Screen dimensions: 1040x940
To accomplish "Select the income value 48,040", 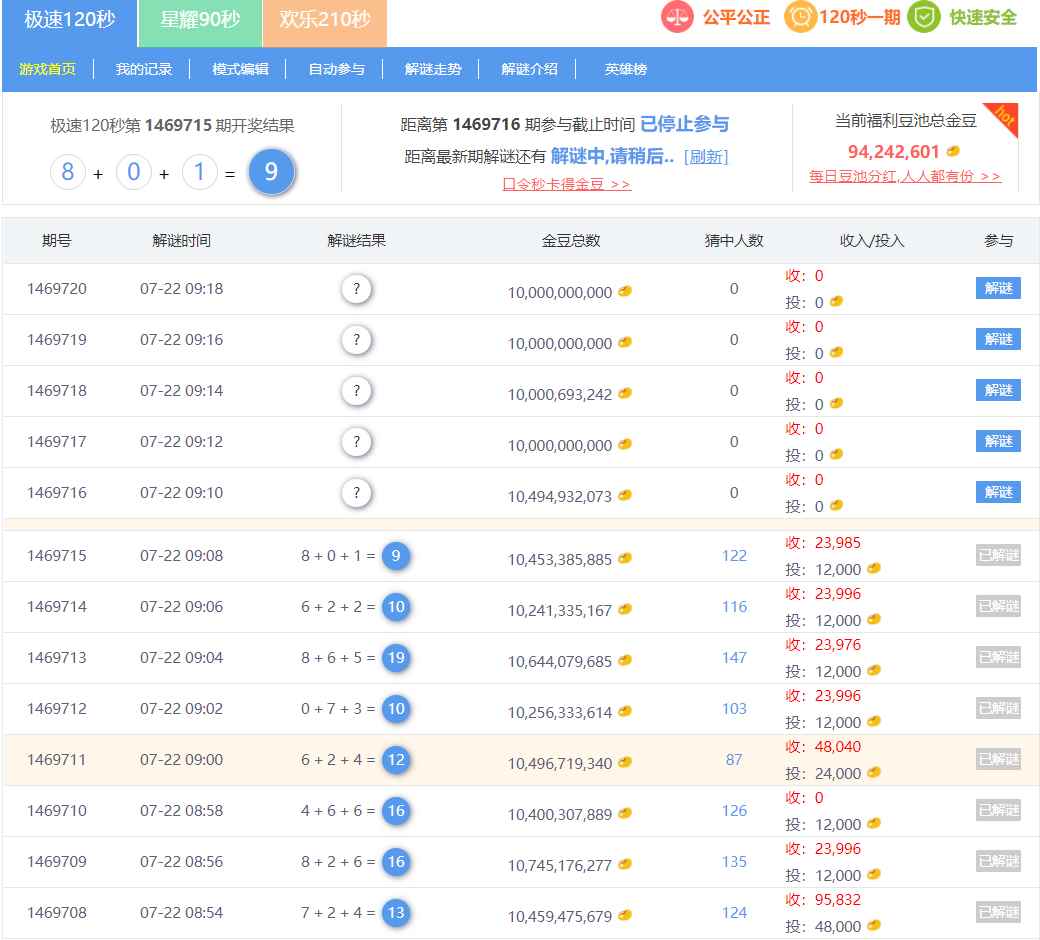I will coord(837,747).
